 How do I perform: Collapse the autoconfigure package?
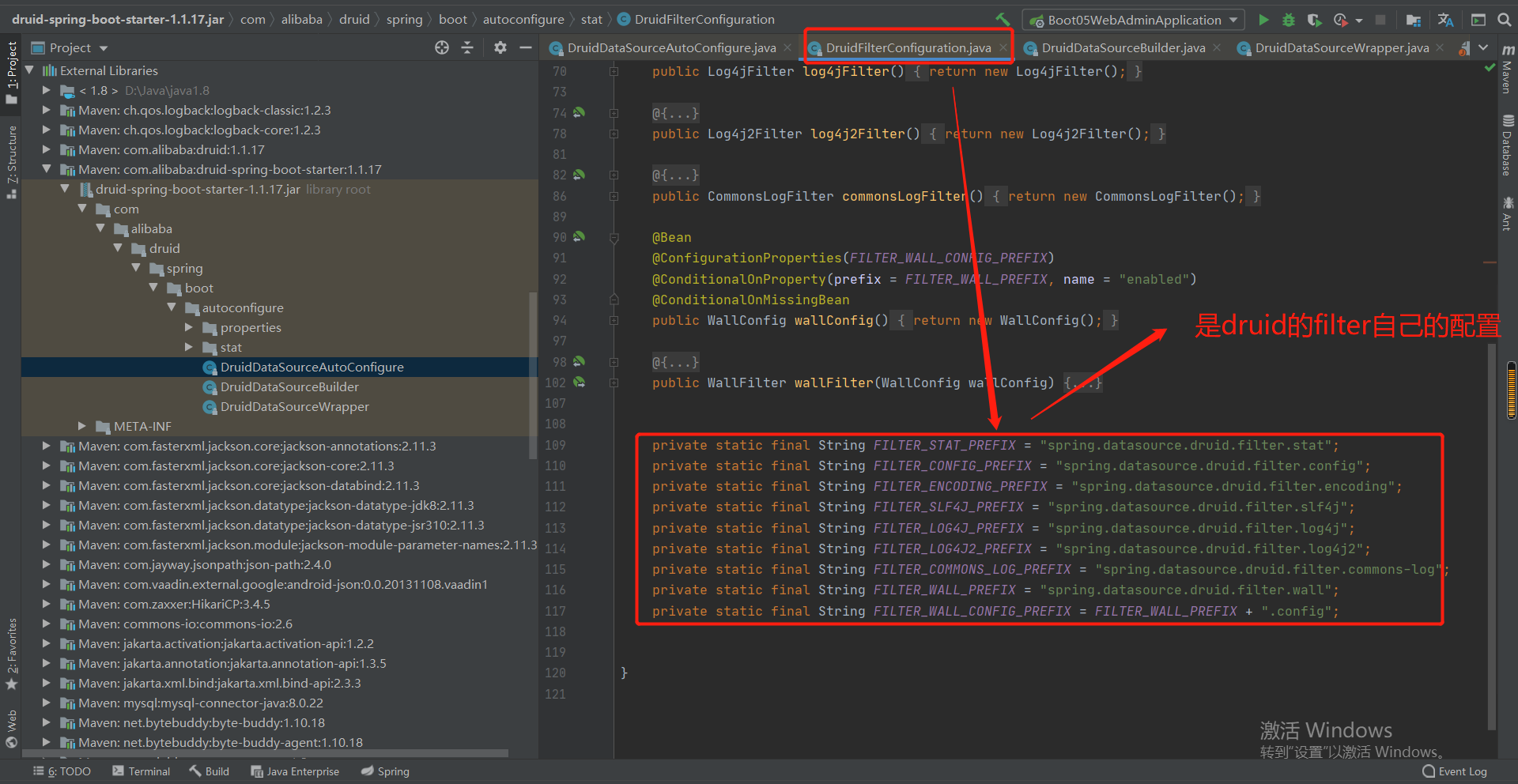172,307
